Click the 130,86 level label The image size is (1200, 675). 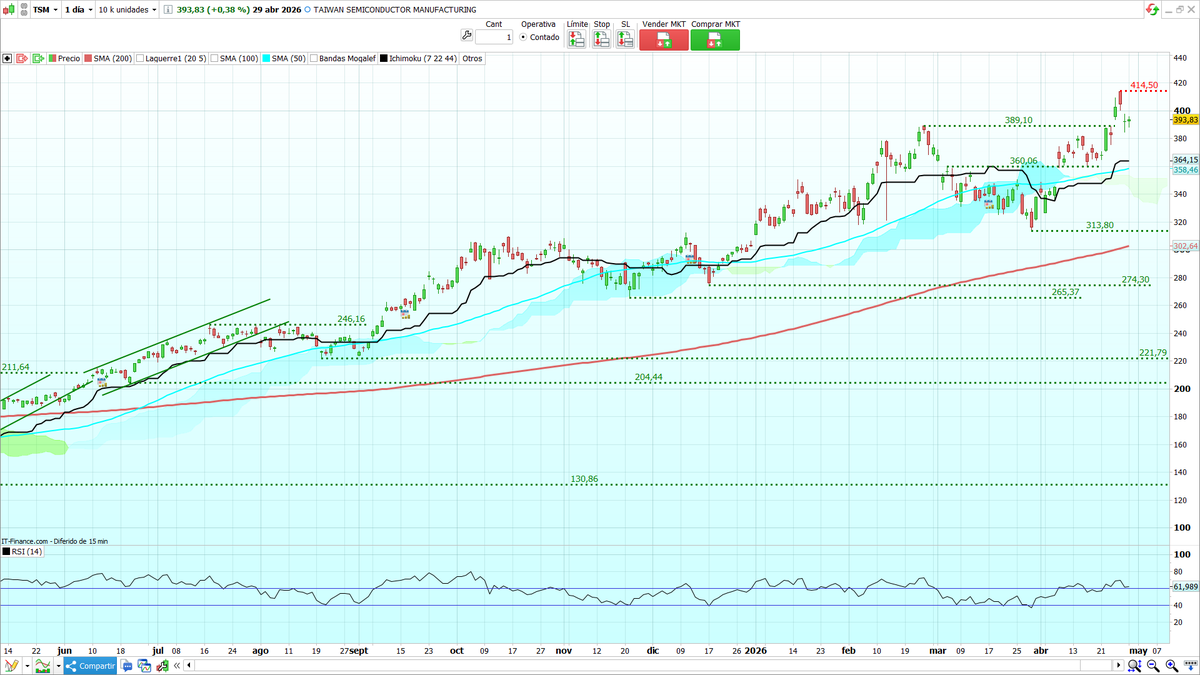coord(584,479)
